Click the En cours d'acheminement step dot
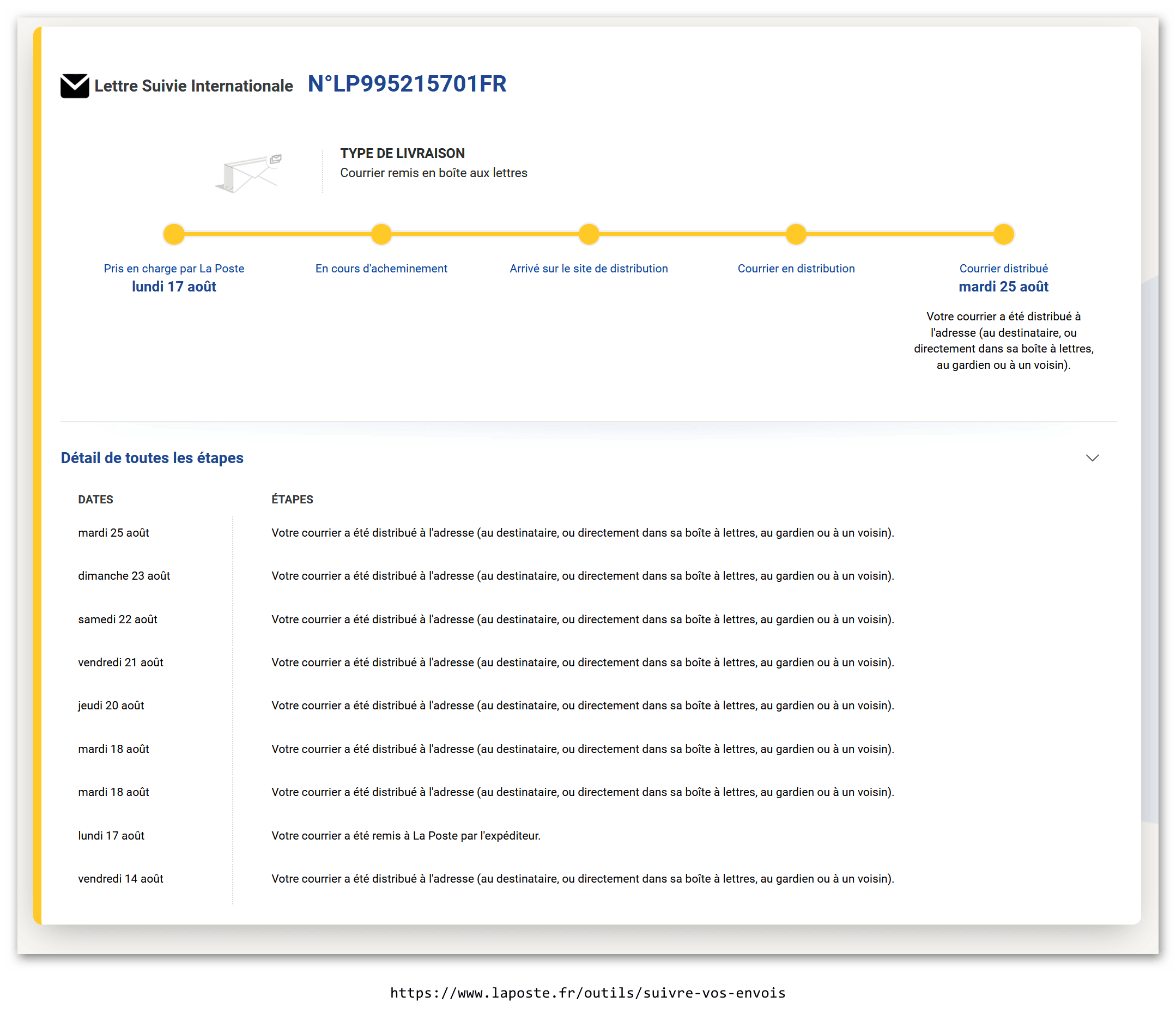This screenshot has height=1015, width=1176. tap(381, 234)
